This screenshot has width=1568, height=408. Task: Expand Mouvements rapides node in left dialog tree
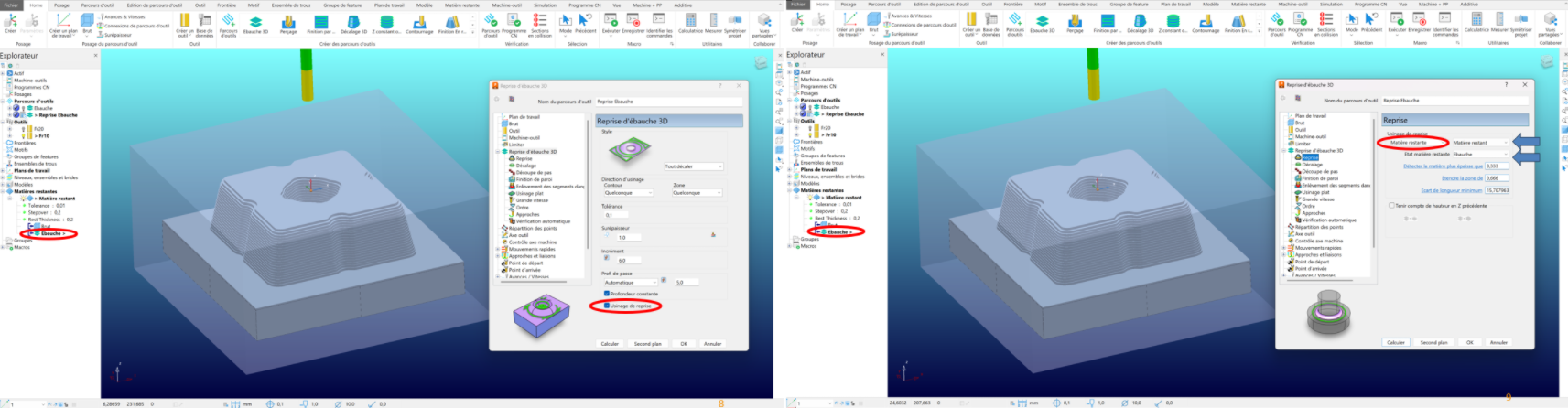(499, 249)
